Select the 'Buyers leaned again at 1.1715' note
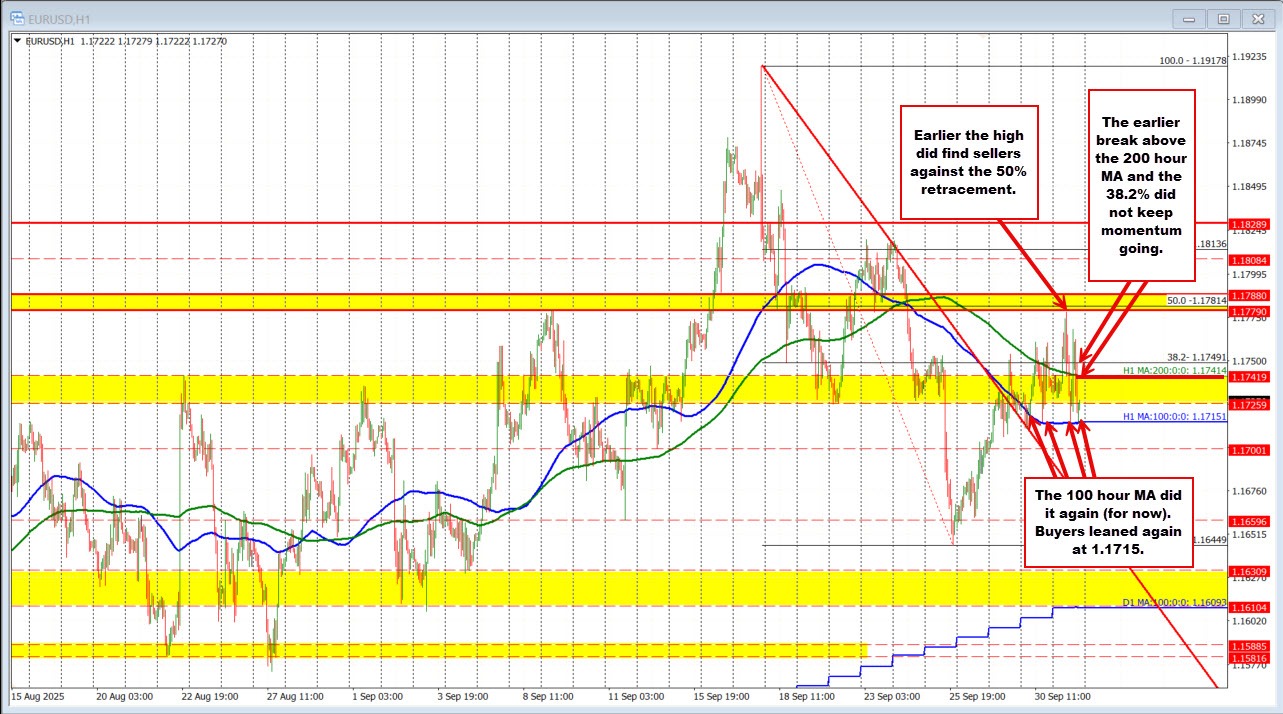 1108,521
